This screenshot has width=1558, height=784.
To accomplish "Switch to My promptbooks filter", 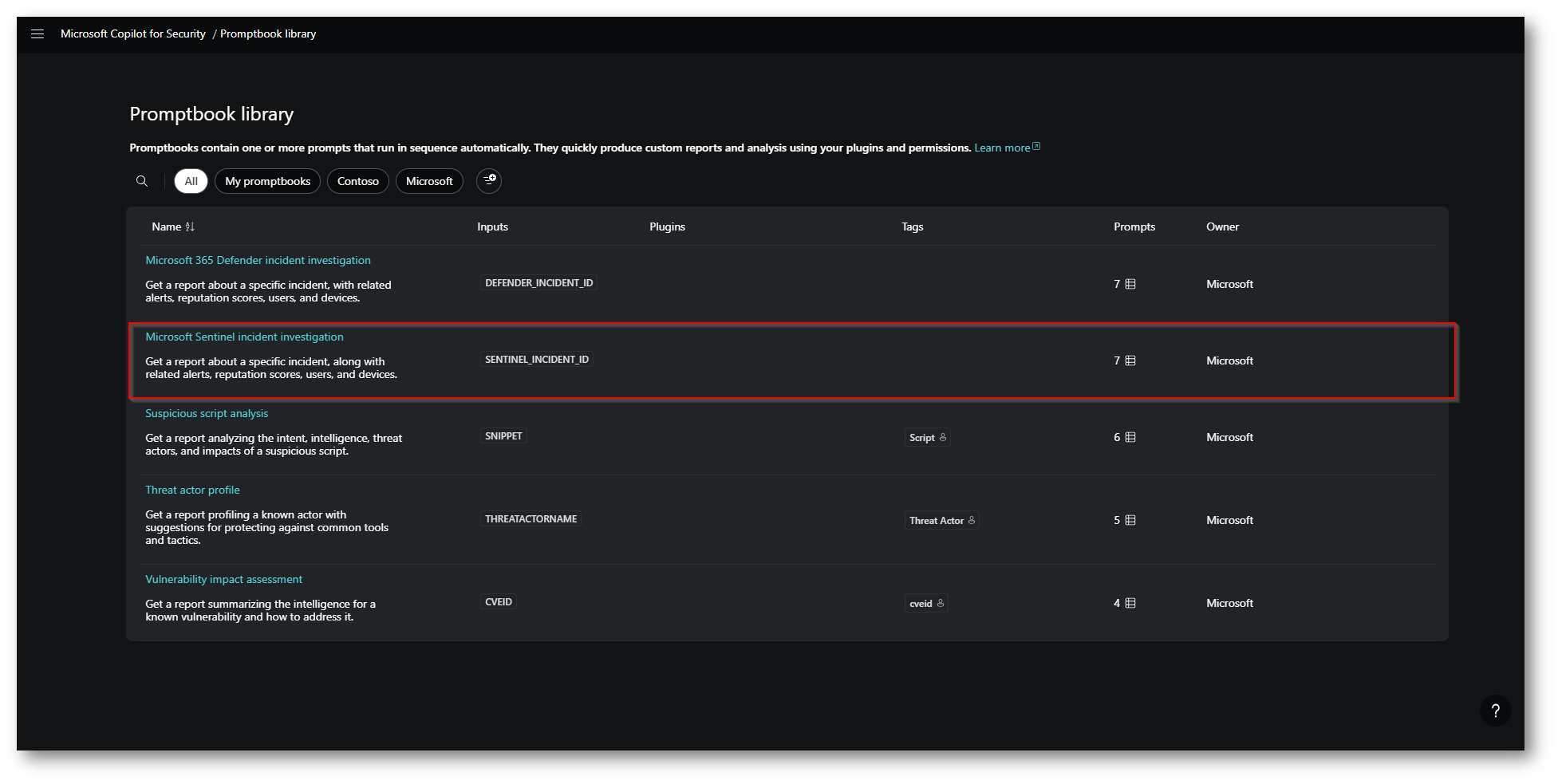I will tap(267, 181).
